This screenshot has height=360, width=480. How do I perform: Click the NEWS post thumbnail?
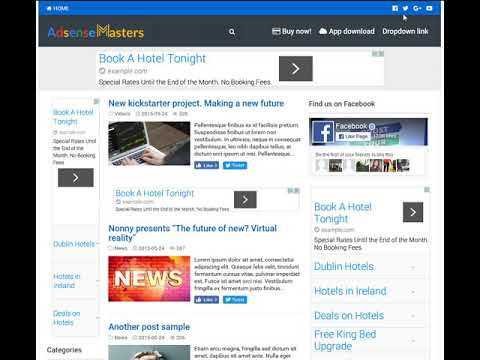pyautogui.click(x=149, y=279)
